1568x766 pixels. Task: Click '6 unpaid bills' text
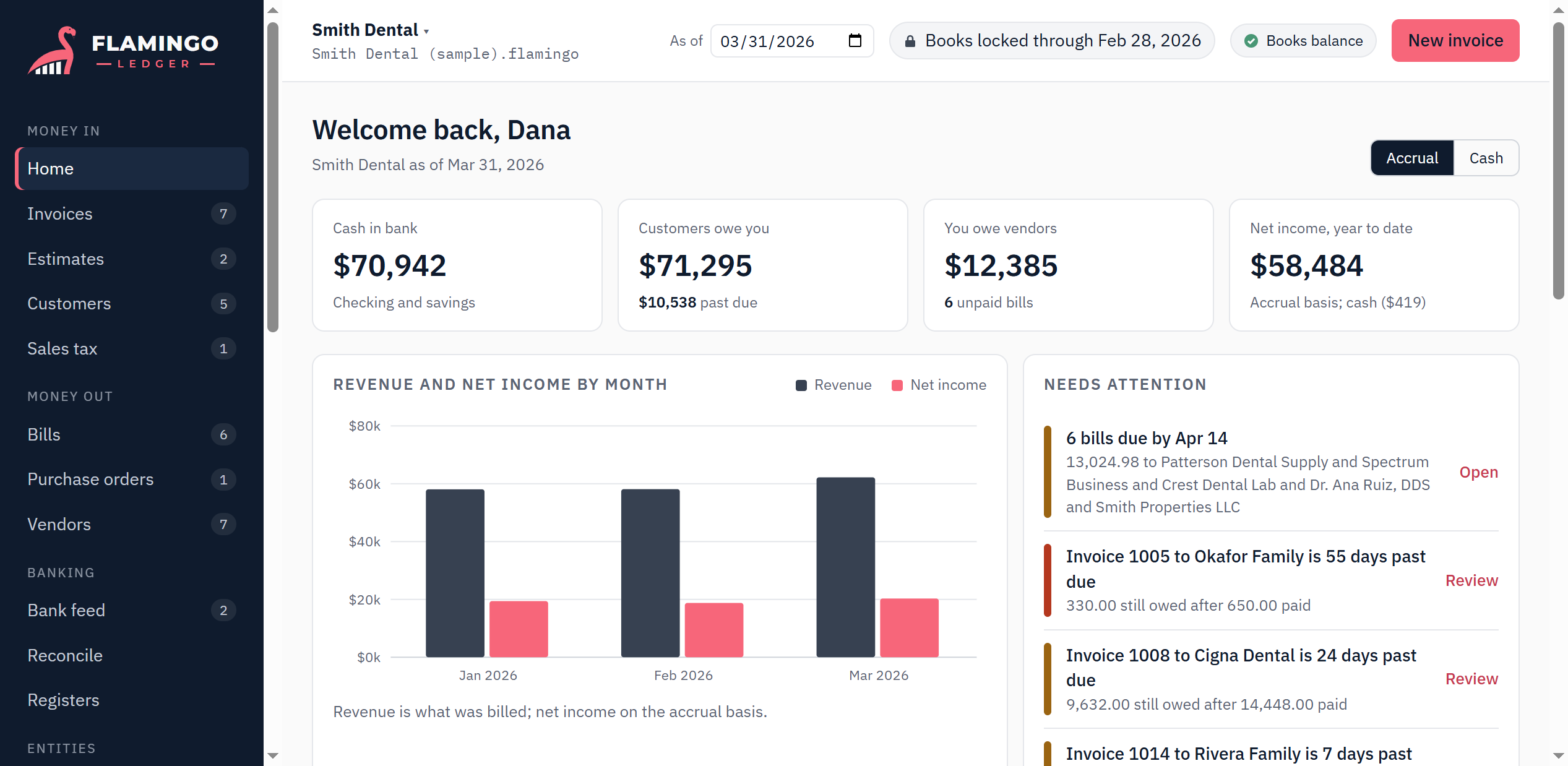(x=988, y=303)
